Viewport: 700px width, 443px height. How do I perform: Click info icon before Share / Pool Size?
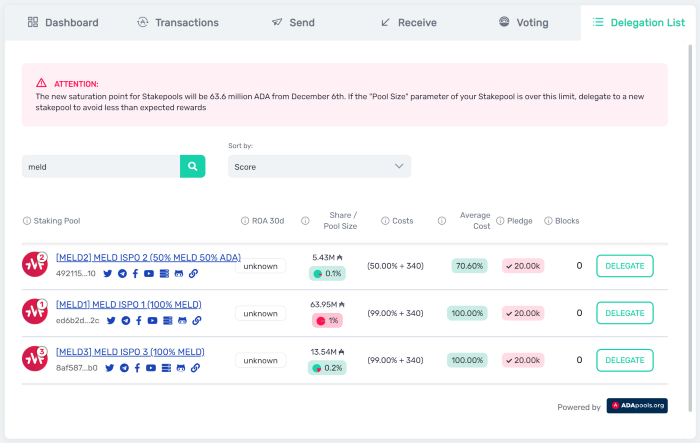pyautogui.click(x=305, y=221)
